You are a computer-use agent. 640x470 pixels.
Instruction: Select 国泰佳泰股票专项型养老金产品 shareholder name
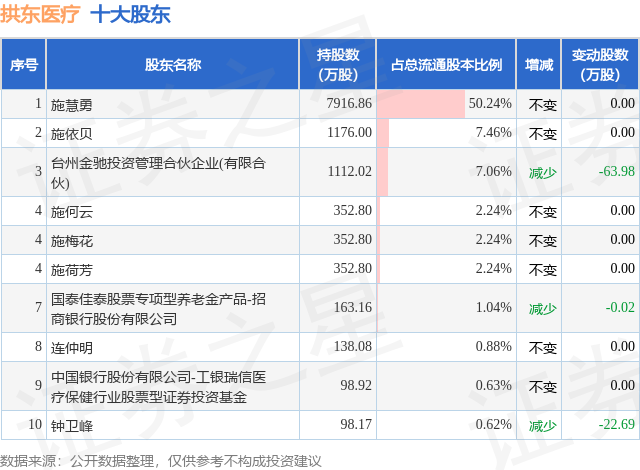(x=158, y=309)
